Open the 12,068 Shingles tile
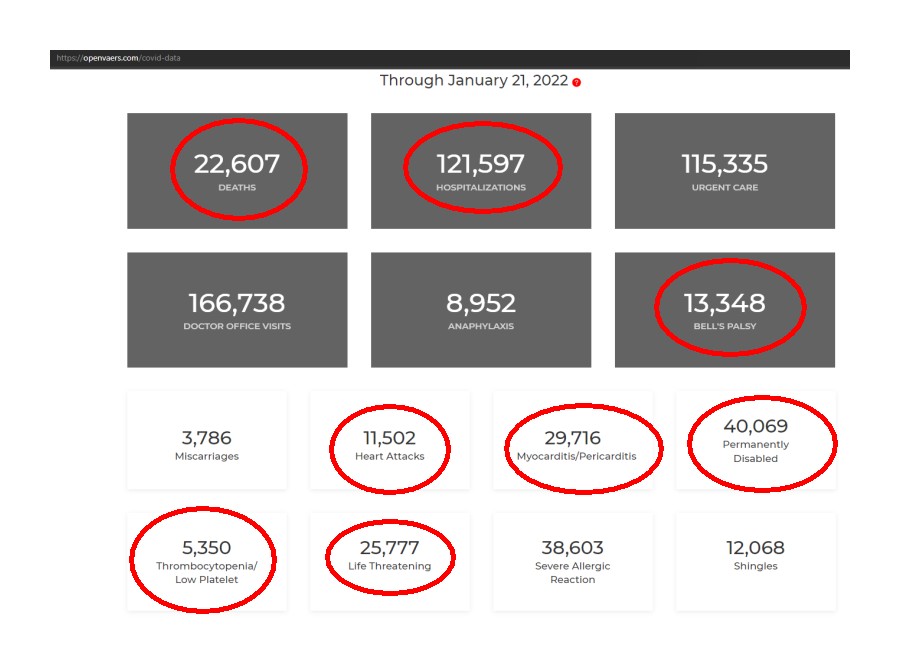 tap(755, 562)
